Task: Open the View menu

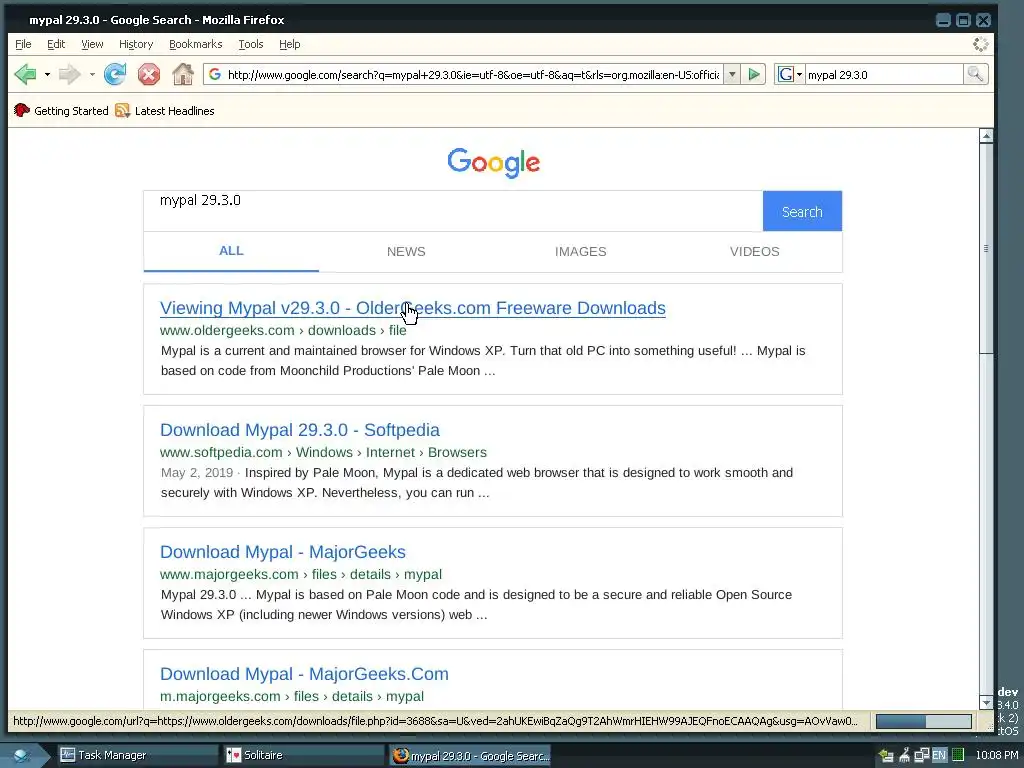Action: point(92,44)
